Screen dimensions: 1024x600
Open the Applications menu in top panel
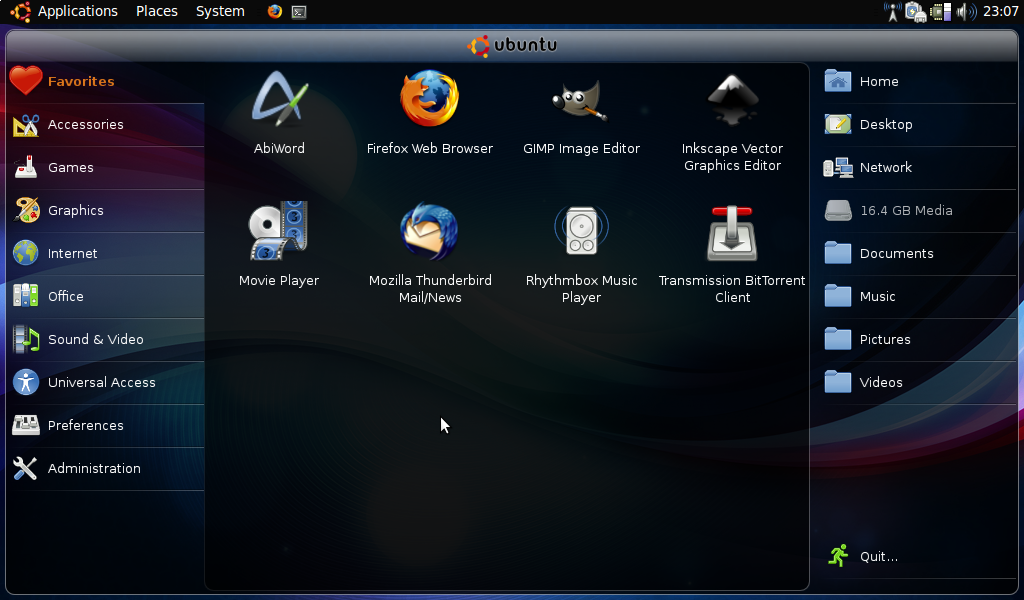[x=78, y=11]
